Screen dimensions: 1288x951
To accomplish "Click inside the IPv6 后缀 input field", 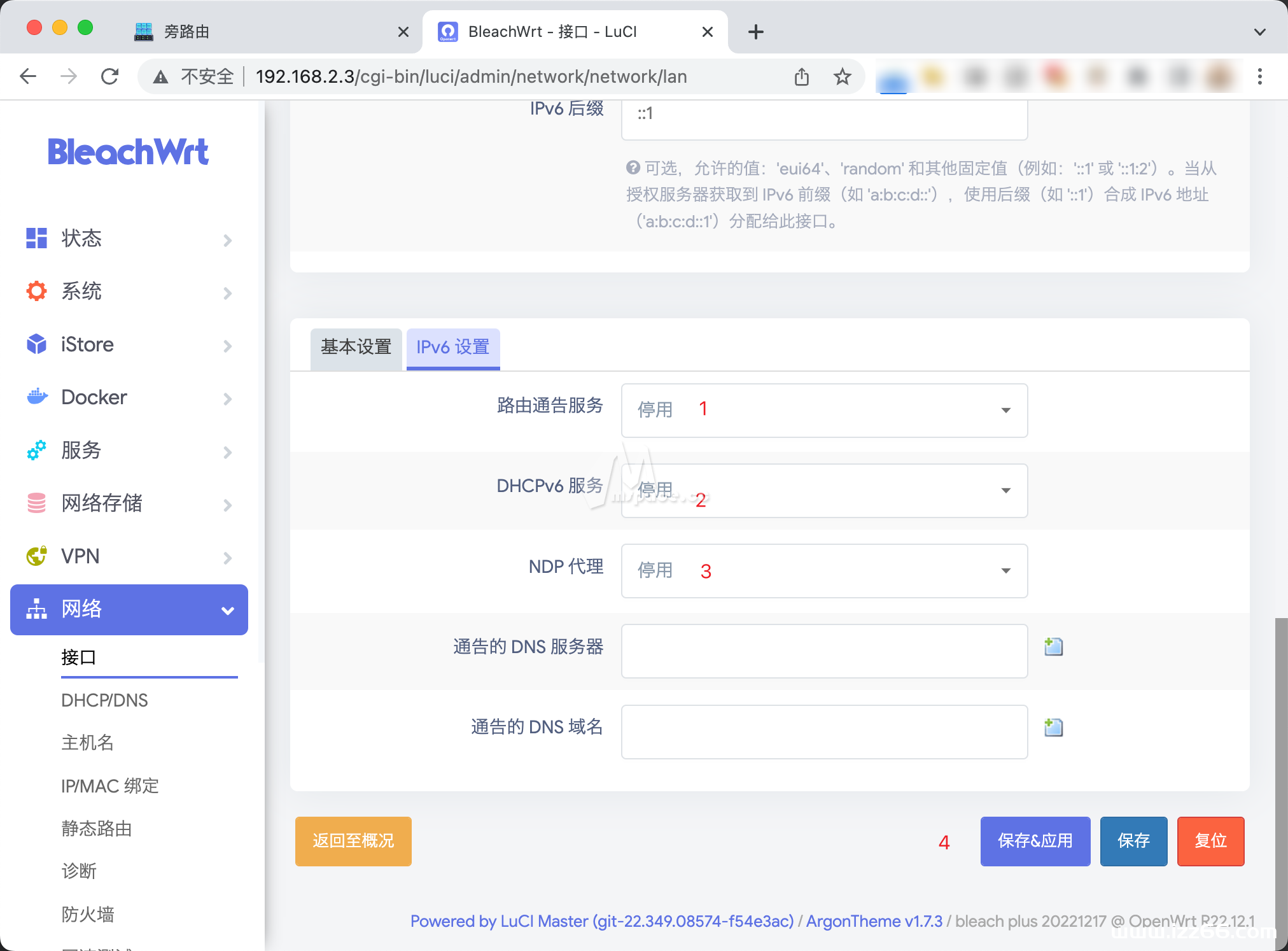I will [823, 118].
